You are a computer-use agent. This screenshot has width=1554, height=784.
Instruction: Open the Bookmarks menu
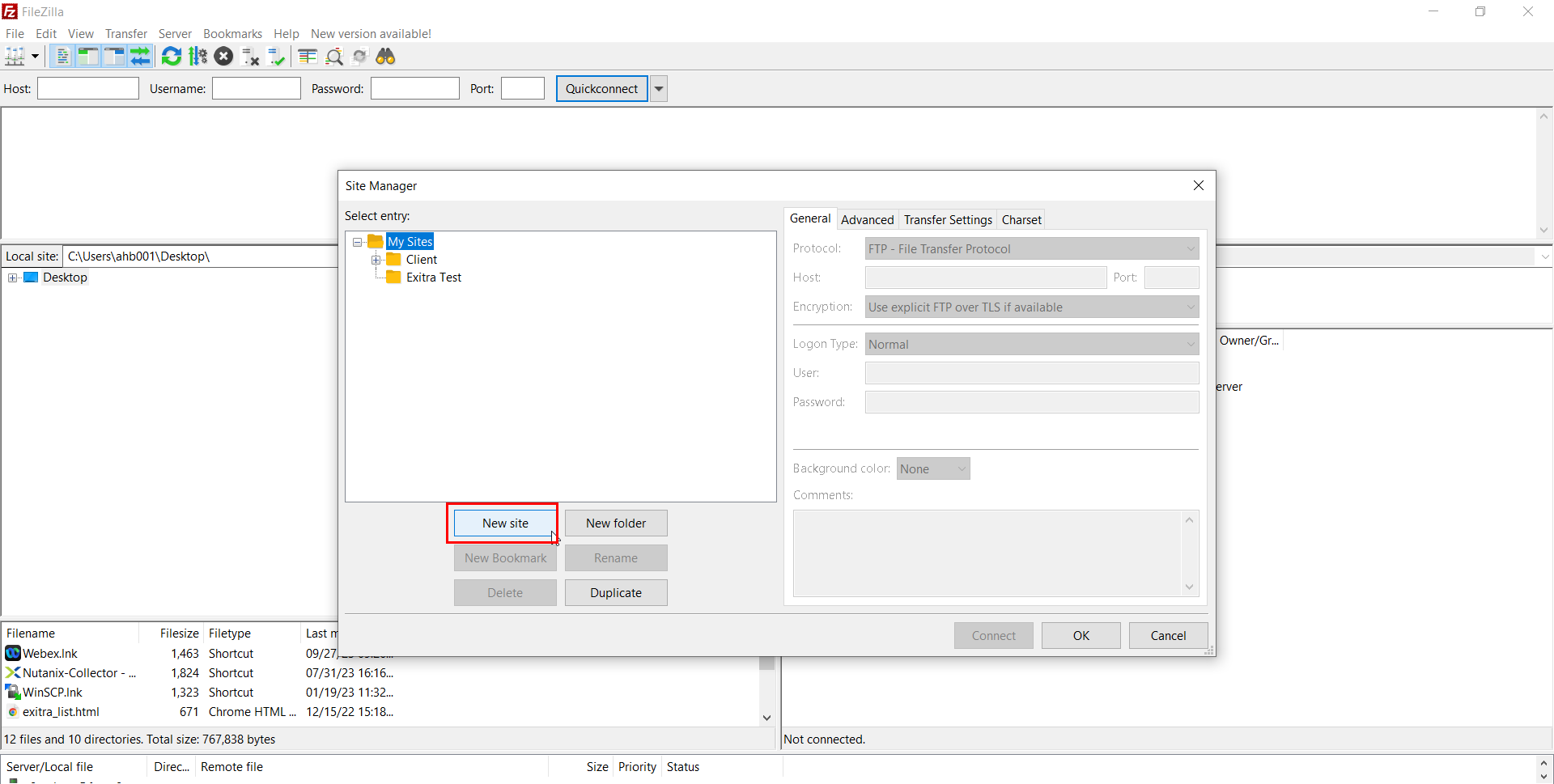point(232,34)
